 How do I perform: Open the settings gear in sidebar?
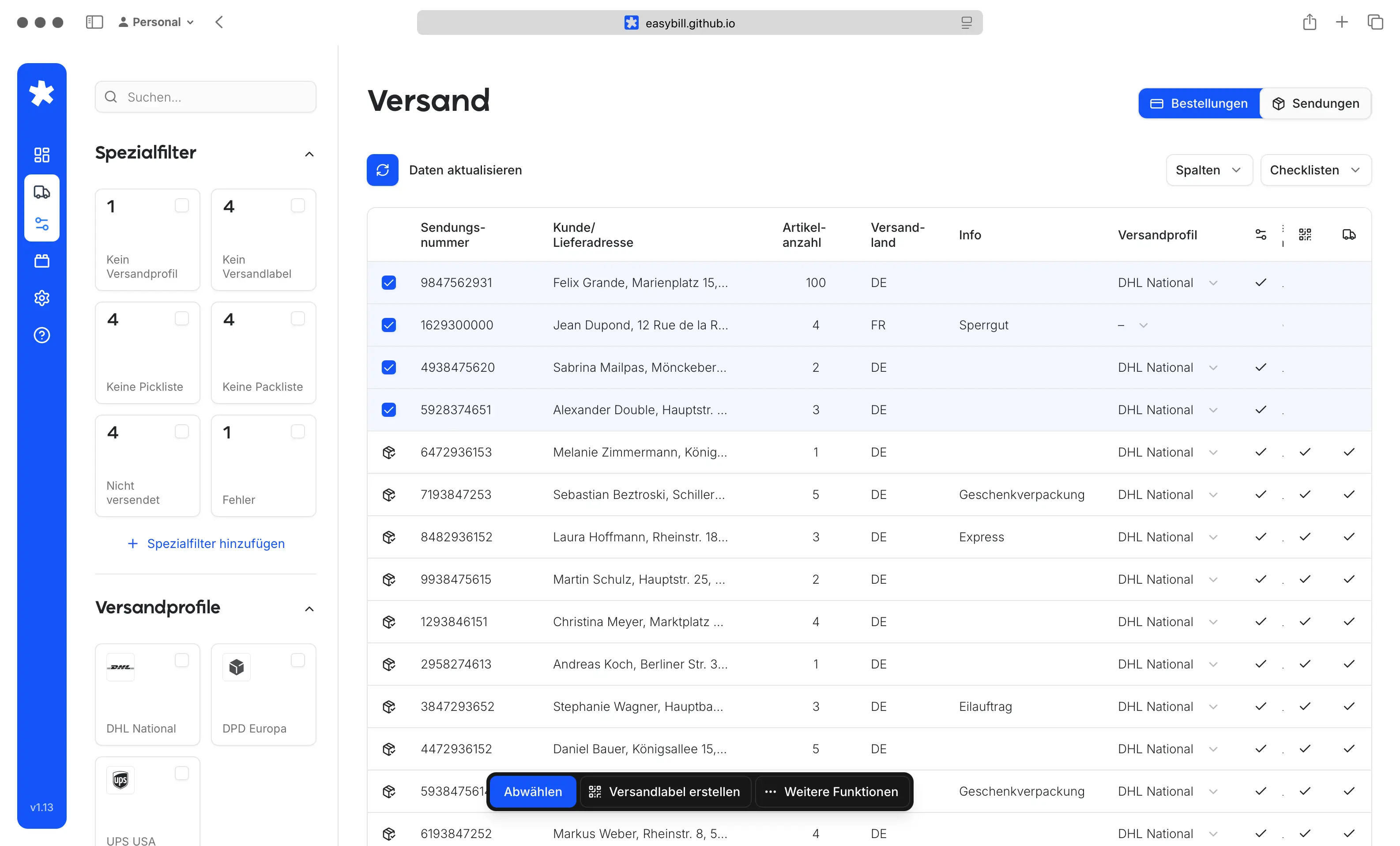[x=41, y=298]
